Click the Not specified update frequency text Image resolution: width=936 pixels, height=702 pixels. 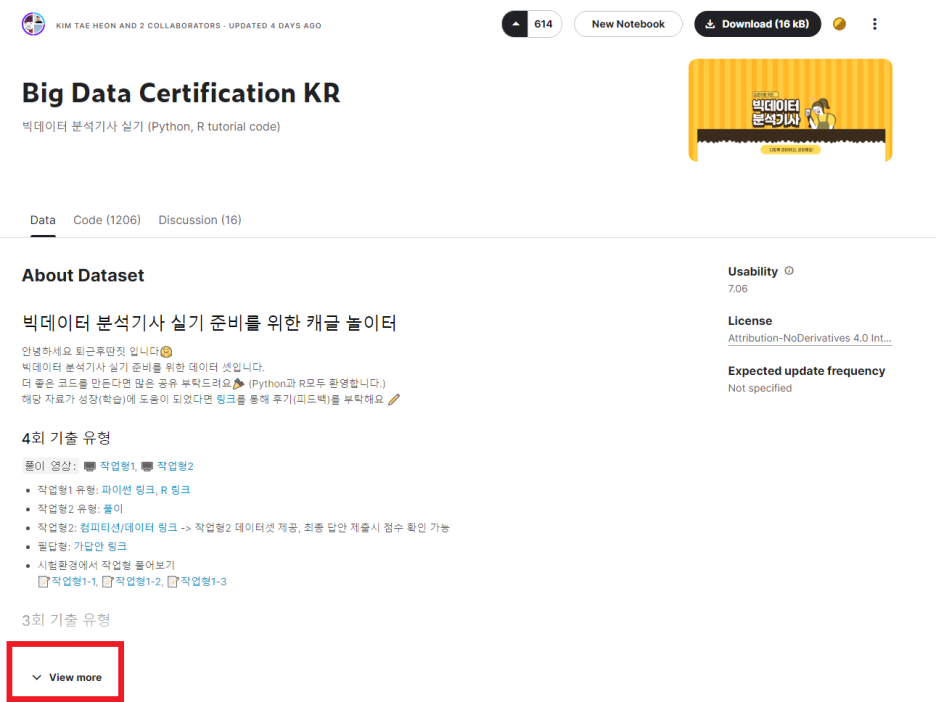(760, 389)
